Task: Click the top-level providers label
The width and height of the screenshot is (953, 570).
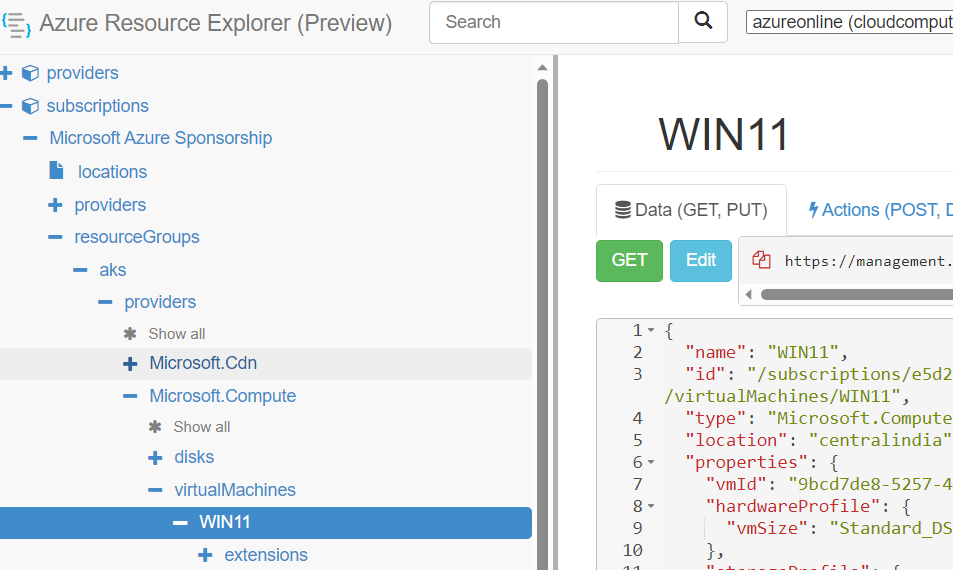Action: 83,74
